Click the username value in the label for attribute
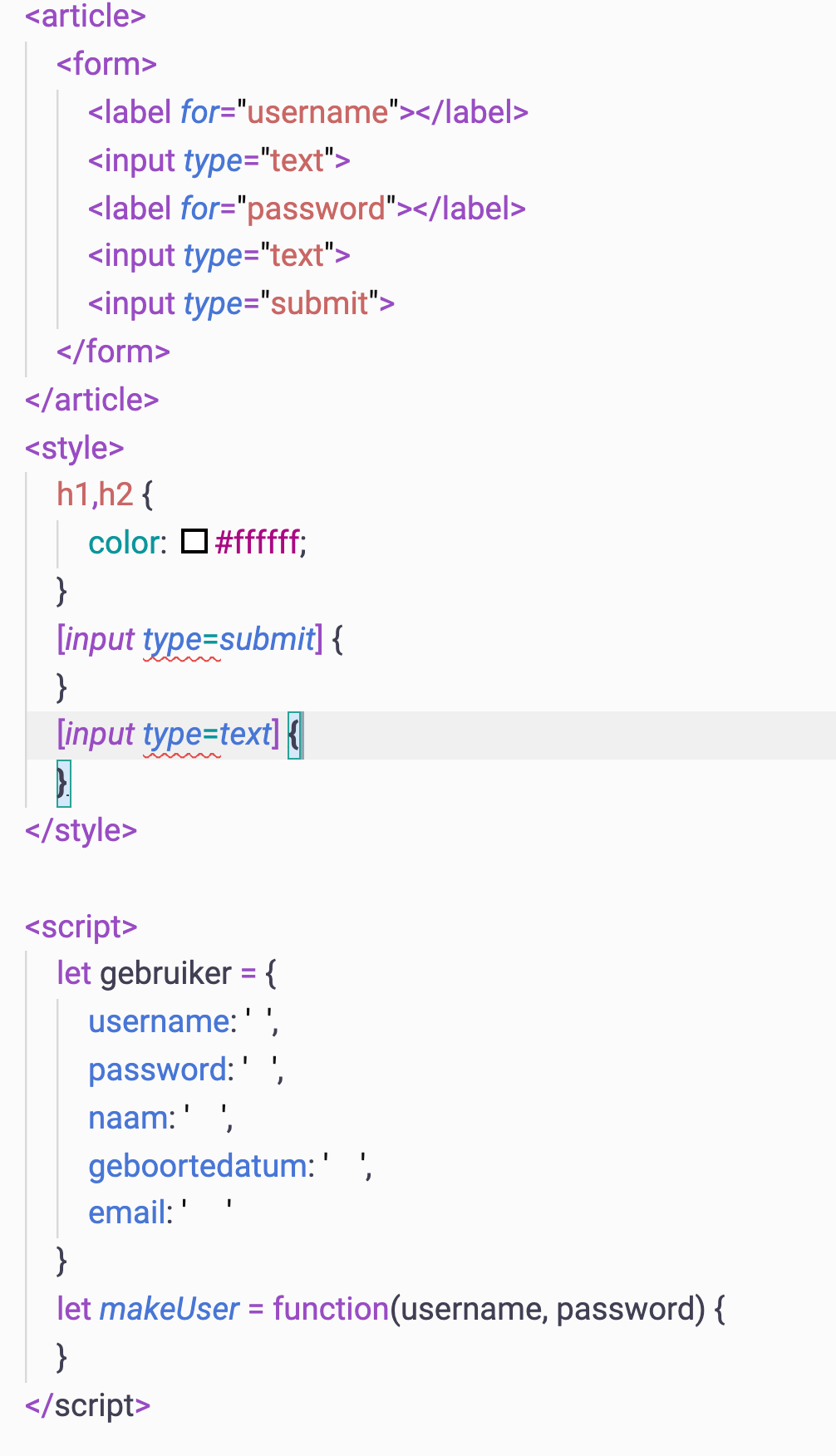 coord(317,112)
